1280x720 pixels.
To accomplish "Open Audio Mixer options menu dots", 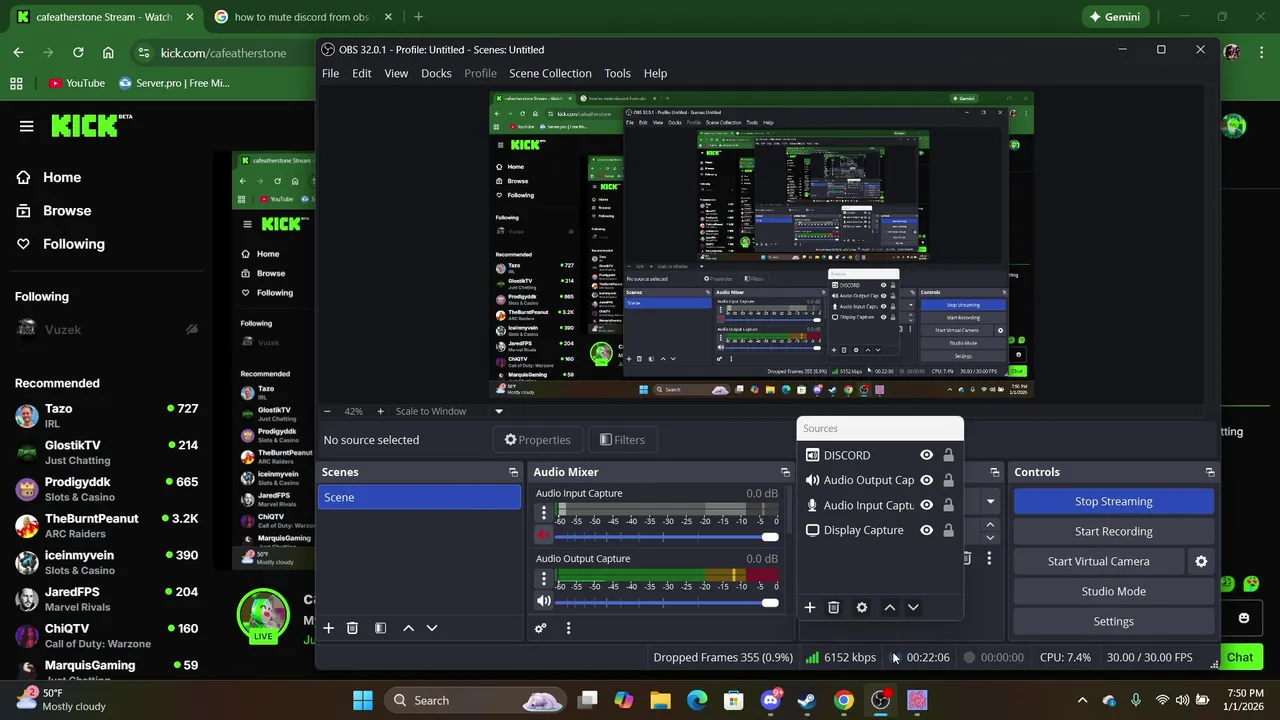I will 568,628.
